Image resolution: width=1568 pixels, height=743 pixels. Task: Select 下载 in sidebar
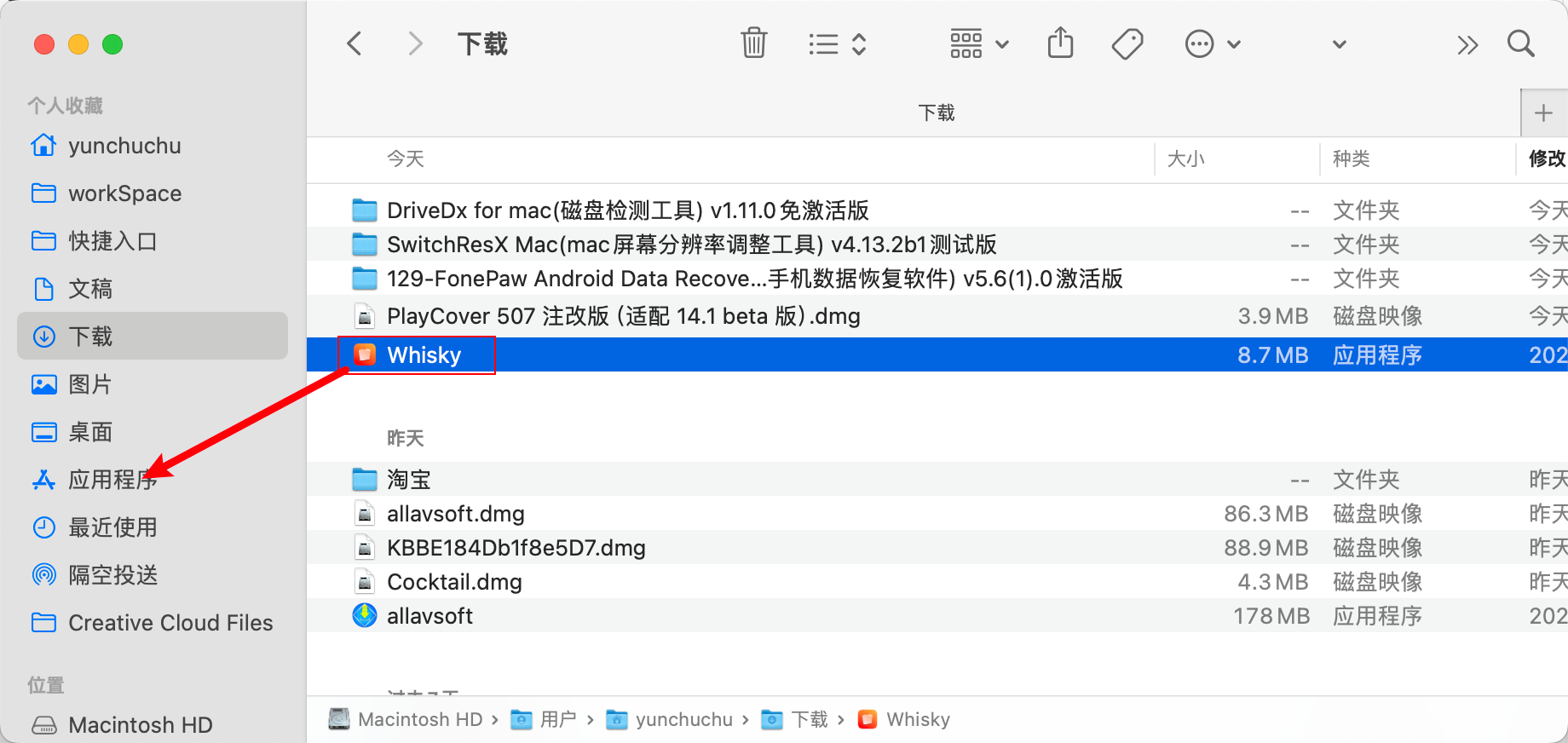153,336
